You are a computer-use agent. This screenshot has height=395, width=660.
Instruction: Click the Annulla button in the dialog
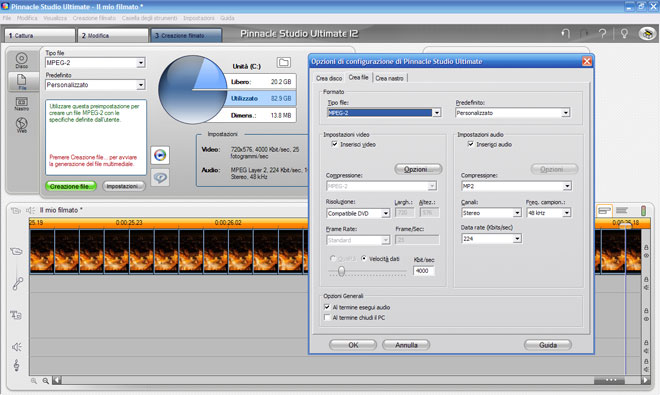click(406, 345)
